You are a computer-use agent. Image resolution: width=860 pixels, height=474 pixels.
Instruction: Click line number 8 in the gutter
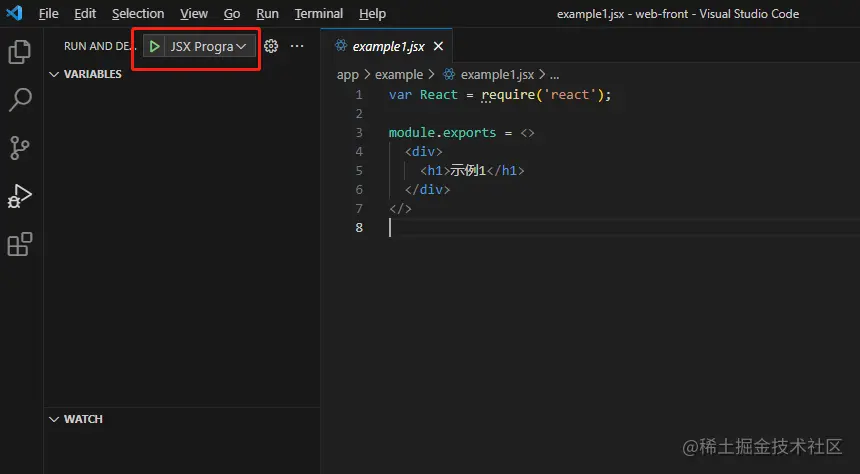(x=359, y=228)
